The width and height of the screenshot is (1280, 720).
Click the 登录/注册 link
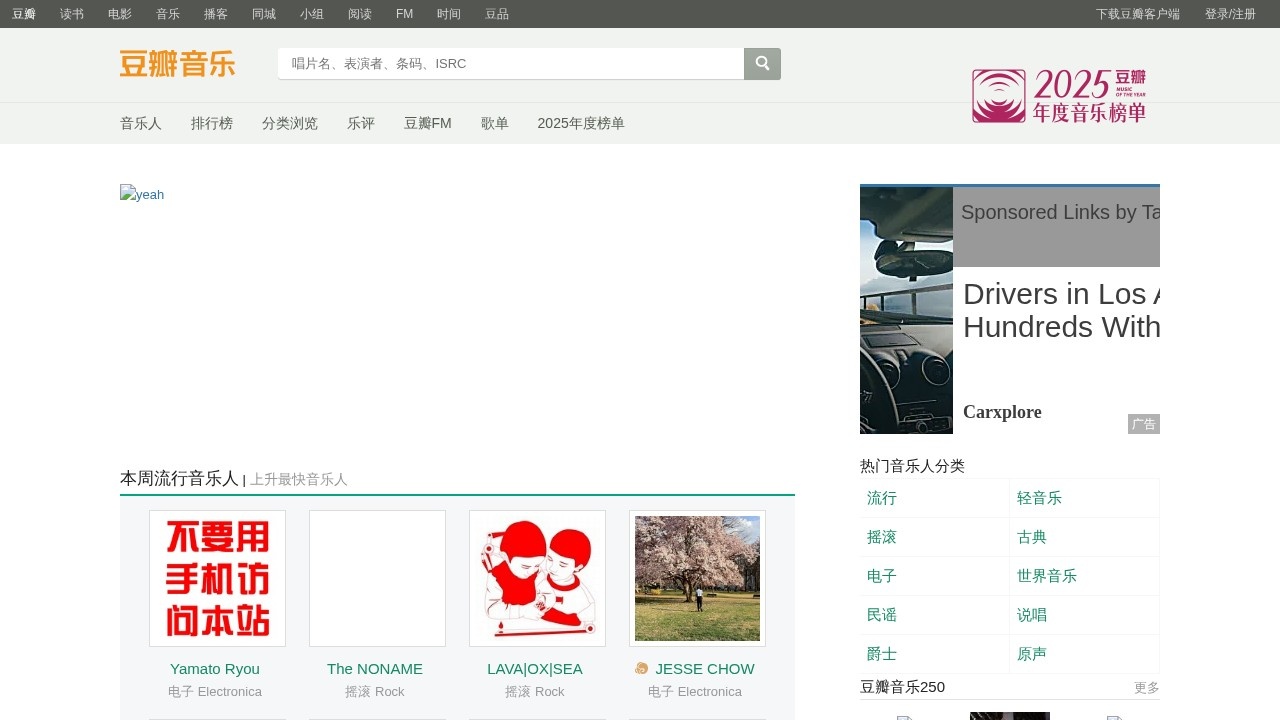[x=1232, y=14]
